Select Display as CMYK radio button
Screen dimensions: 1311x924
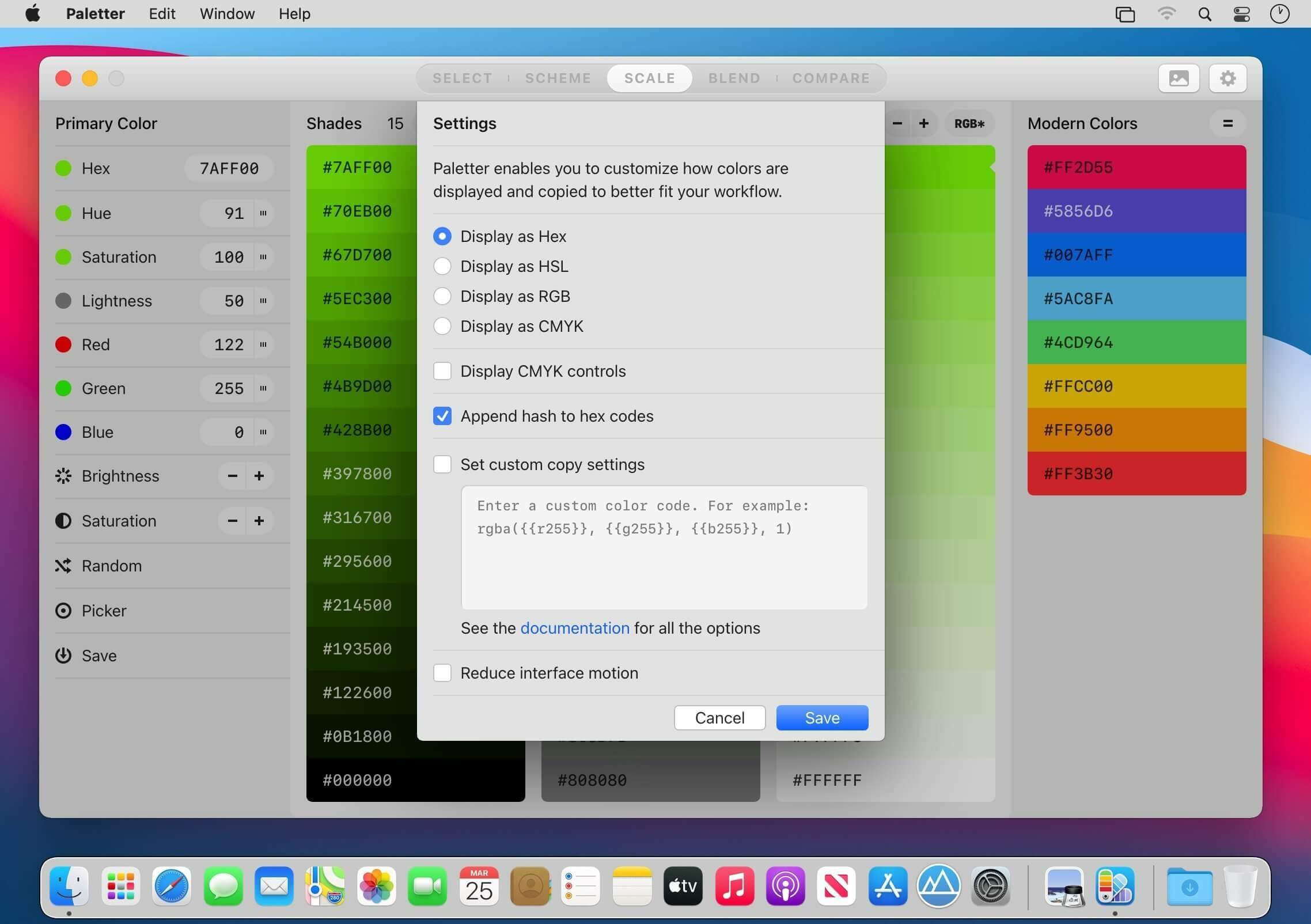click(442, 326)
